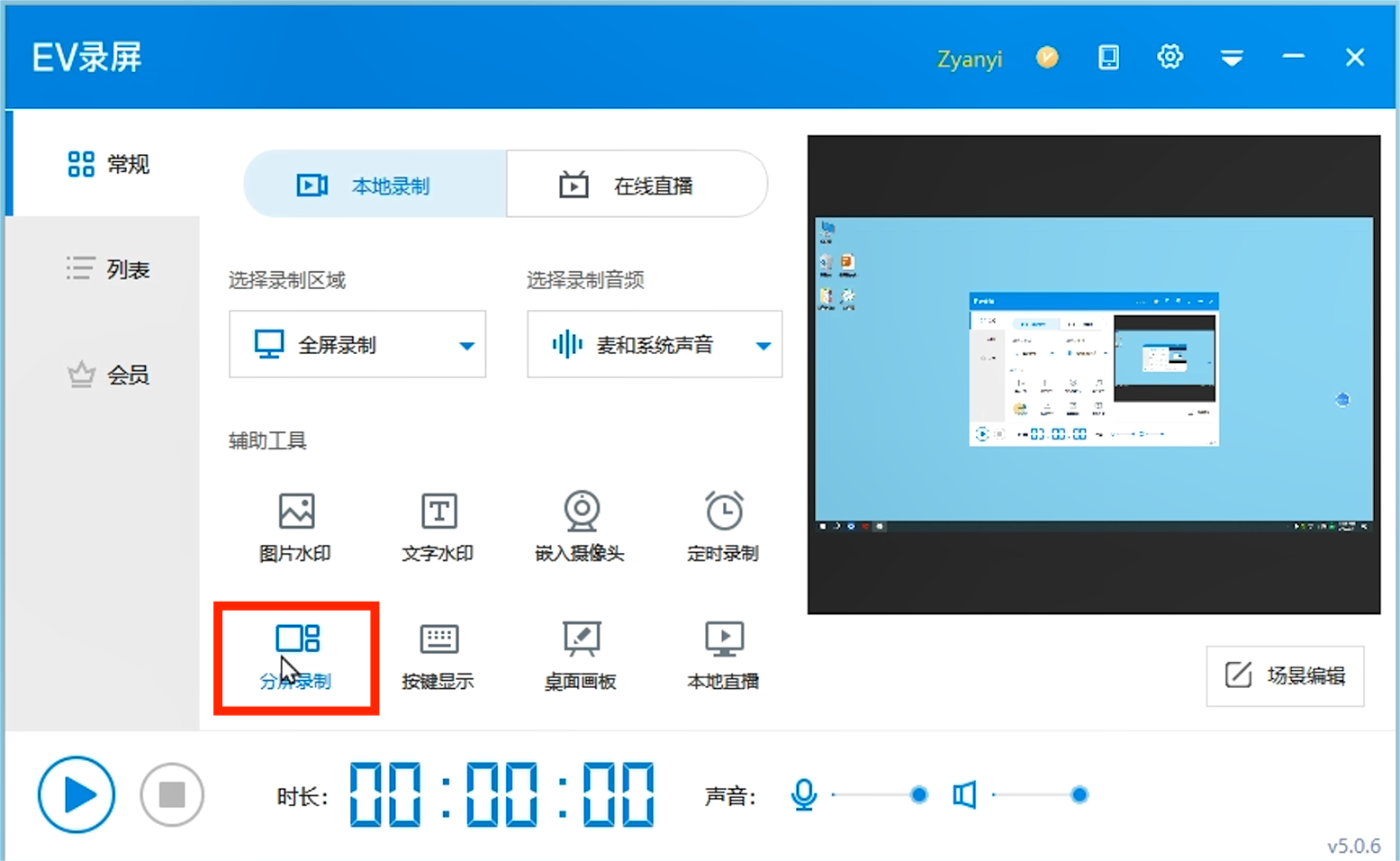
Task: Switch to the 列表 section in the sidebar
Action: click(107, 267)
